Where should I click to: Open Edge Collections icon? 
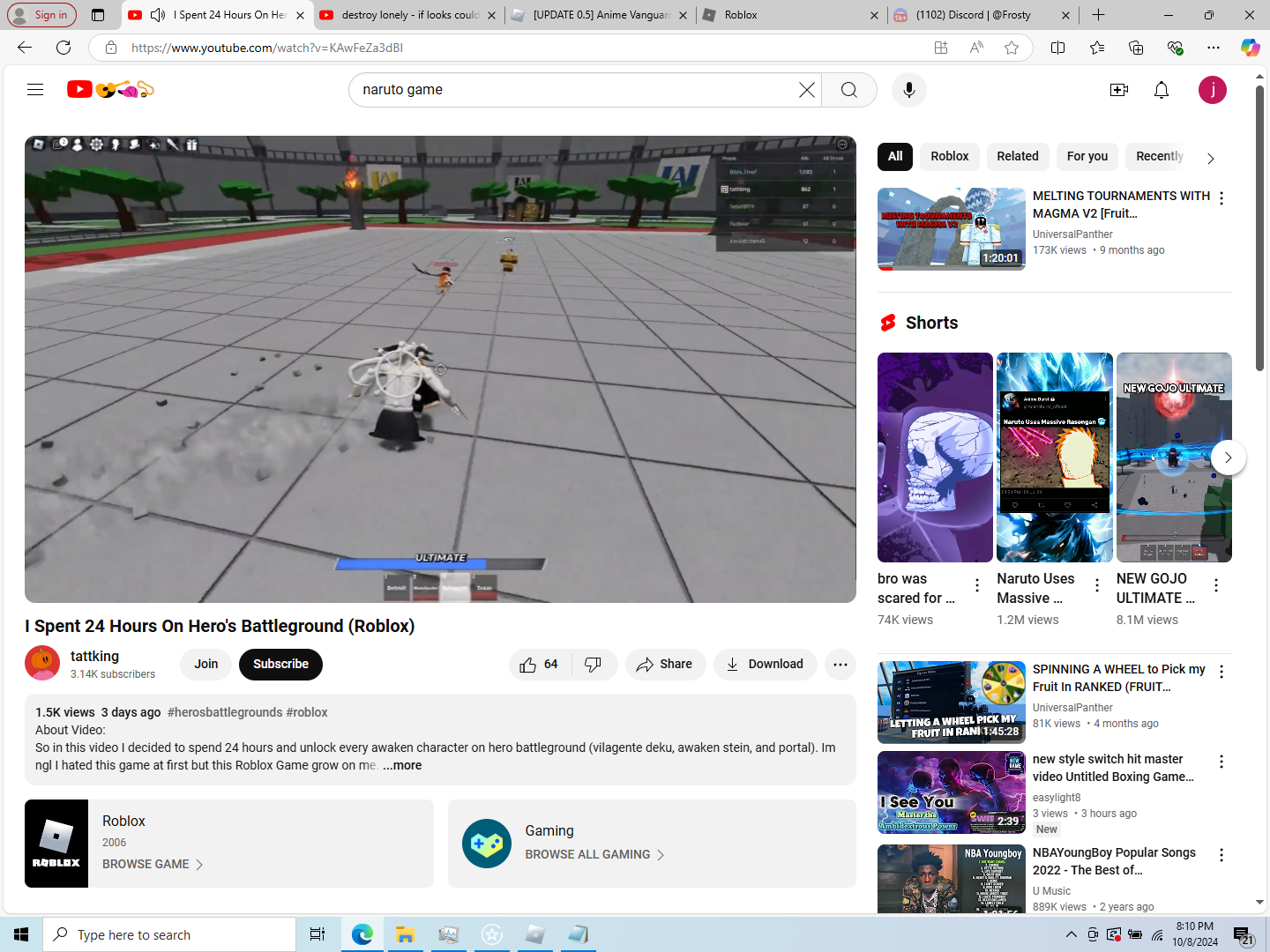[1136, 48]
